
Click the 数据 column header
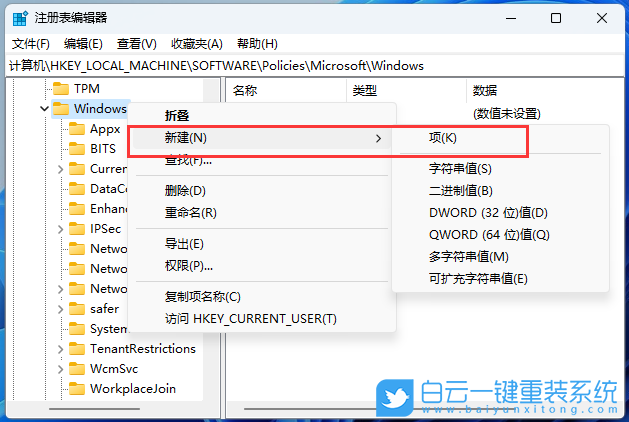[x=546, y=90]
